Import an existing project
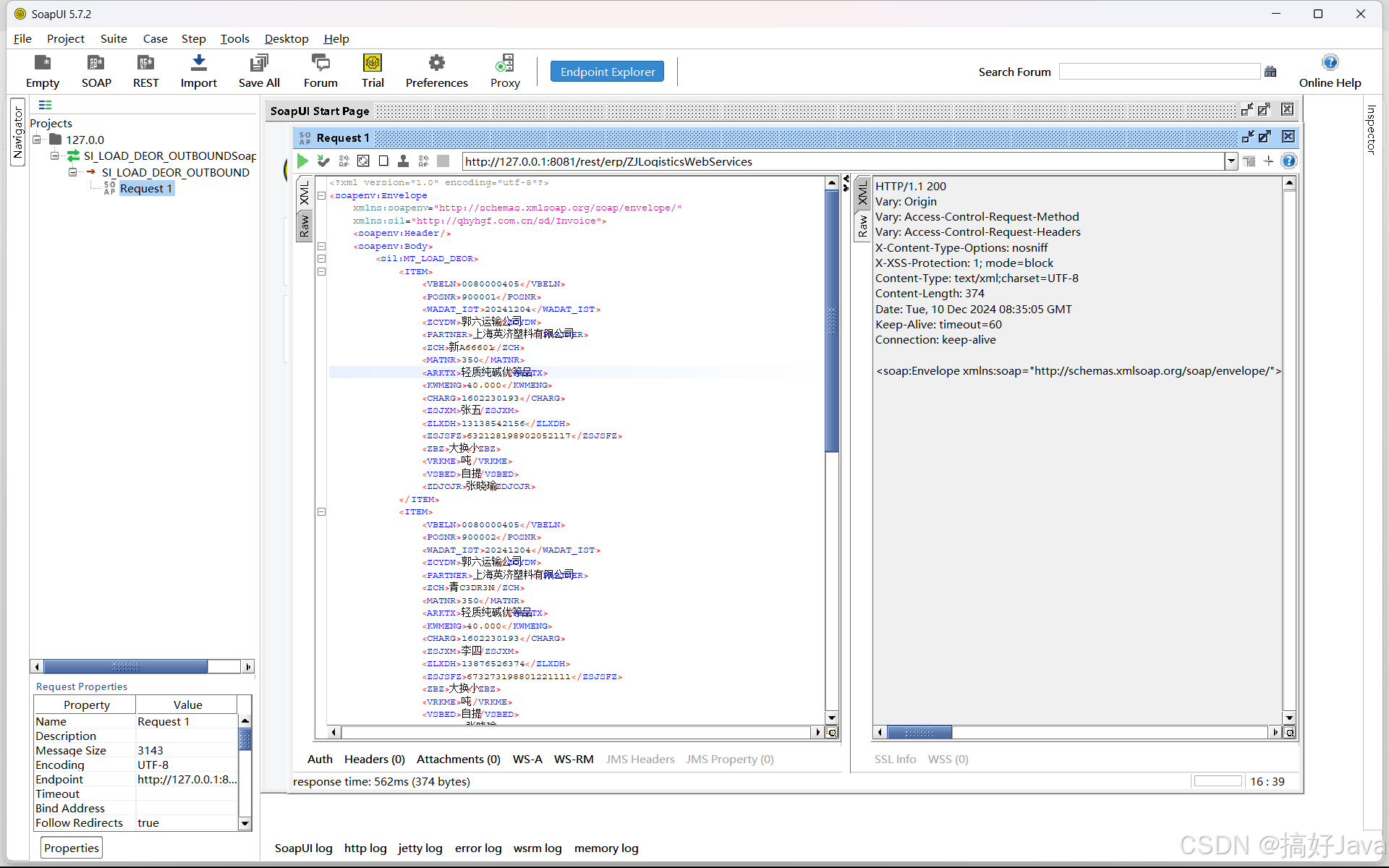This screenshot has width=1389, height=868. (x=198, y=70)
